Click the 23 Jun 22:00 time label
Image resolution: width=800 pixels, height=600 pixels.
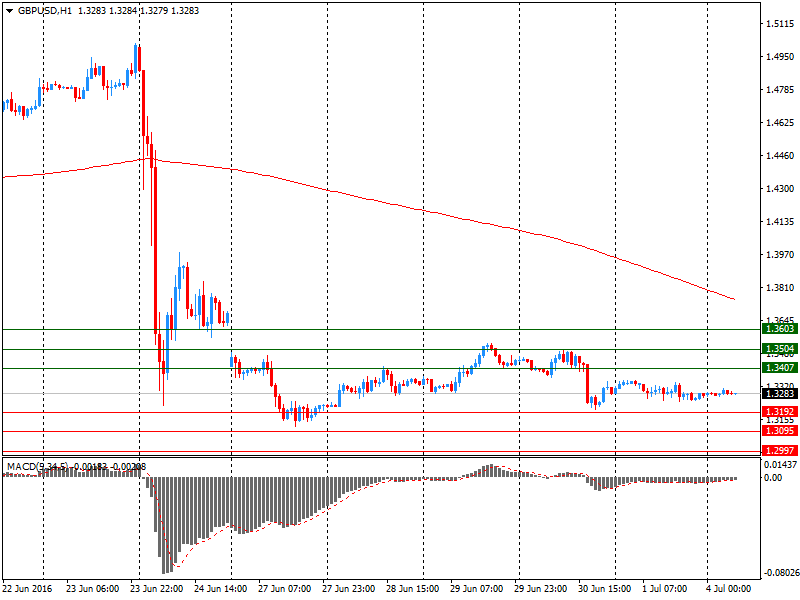tap(156, 589)
